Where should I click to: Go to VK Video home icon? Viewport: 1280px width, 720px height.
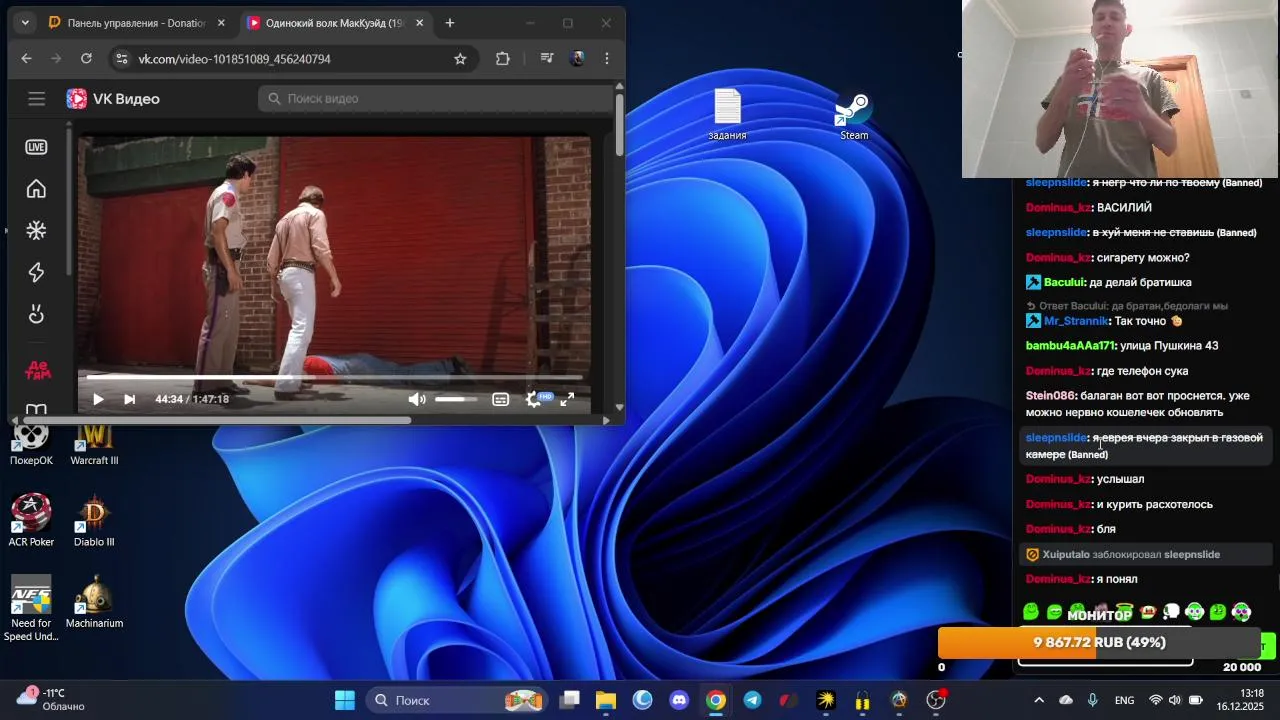[36, 189]
